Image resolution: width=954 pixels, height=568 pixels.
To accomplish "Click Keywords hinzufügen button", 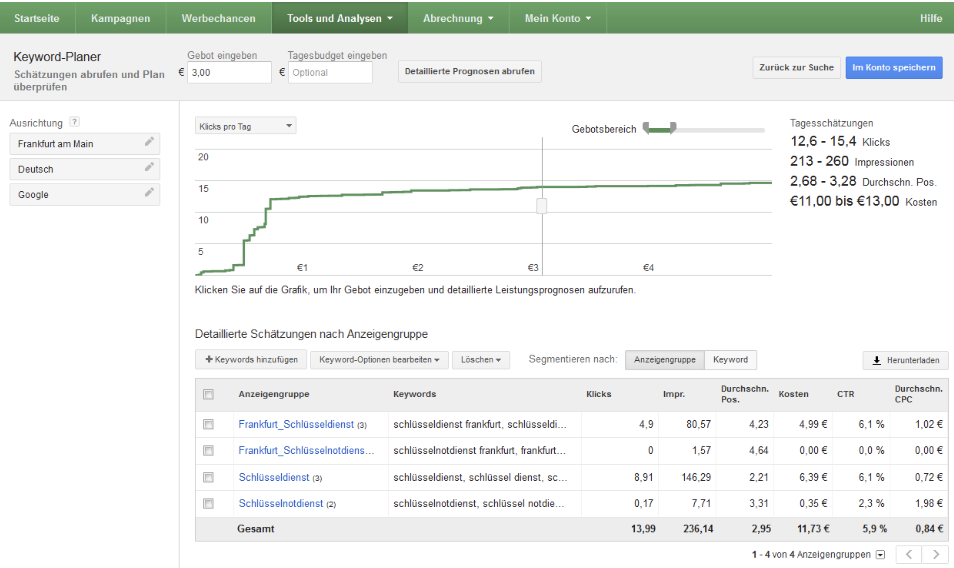I will click(x=251, y=359).
